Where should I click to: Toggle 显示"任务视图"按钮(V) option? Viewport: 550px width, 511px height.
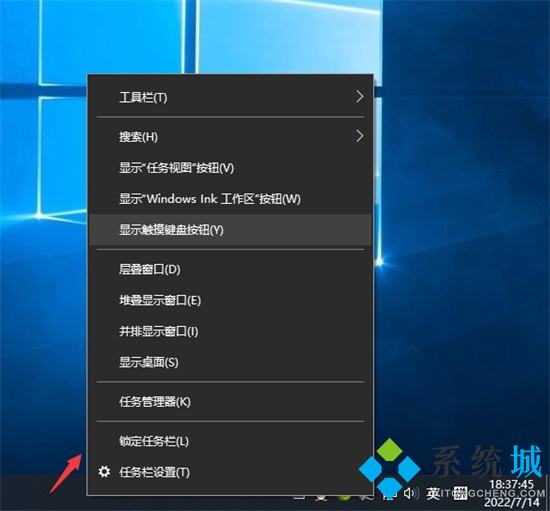coord(230,168)
